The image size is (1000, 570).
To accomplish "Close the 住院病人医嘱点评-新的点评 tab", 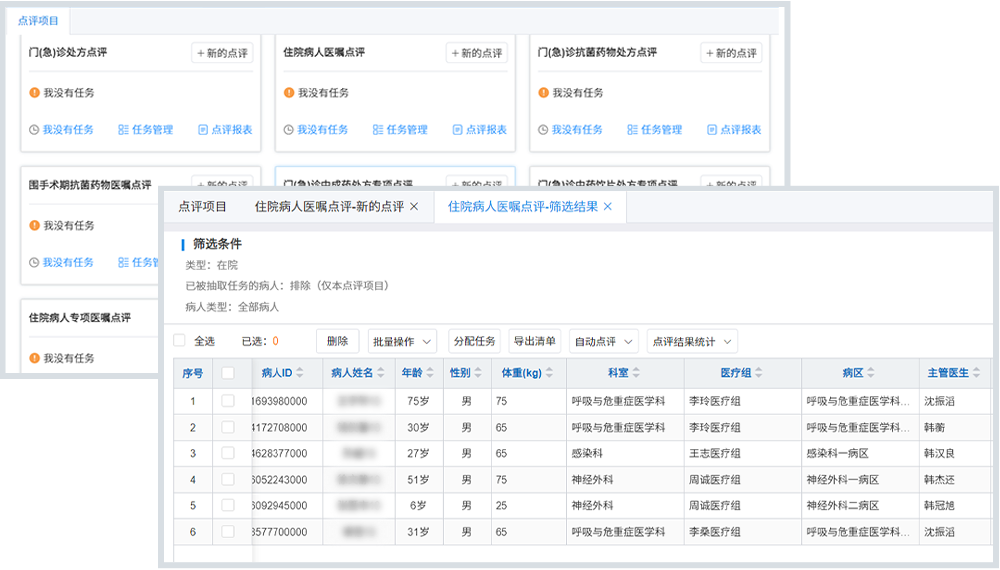I will [x=415, y=207].
